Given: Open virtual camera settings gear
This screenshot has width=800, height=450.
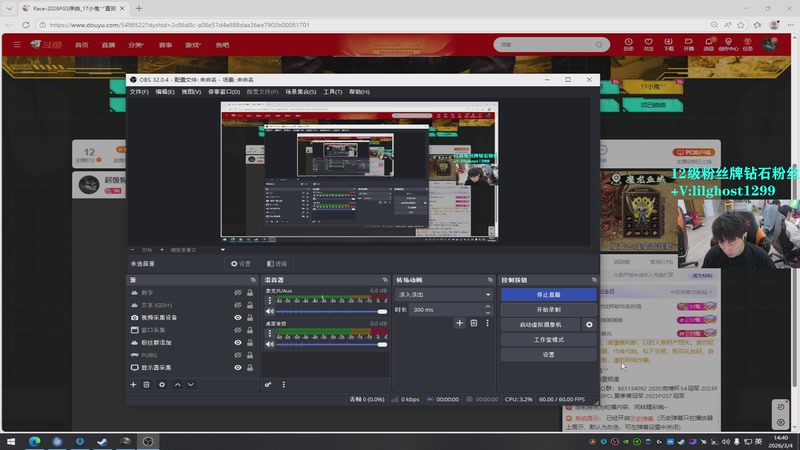Looking at the screenshot, I should point(589,324).
